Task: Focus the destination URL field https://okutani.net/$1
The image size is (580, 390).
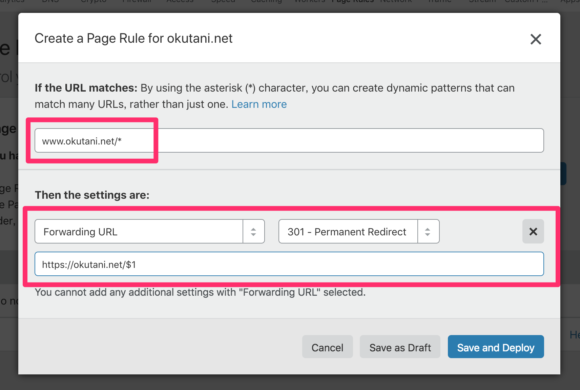Action: click(x=289, y=264)
